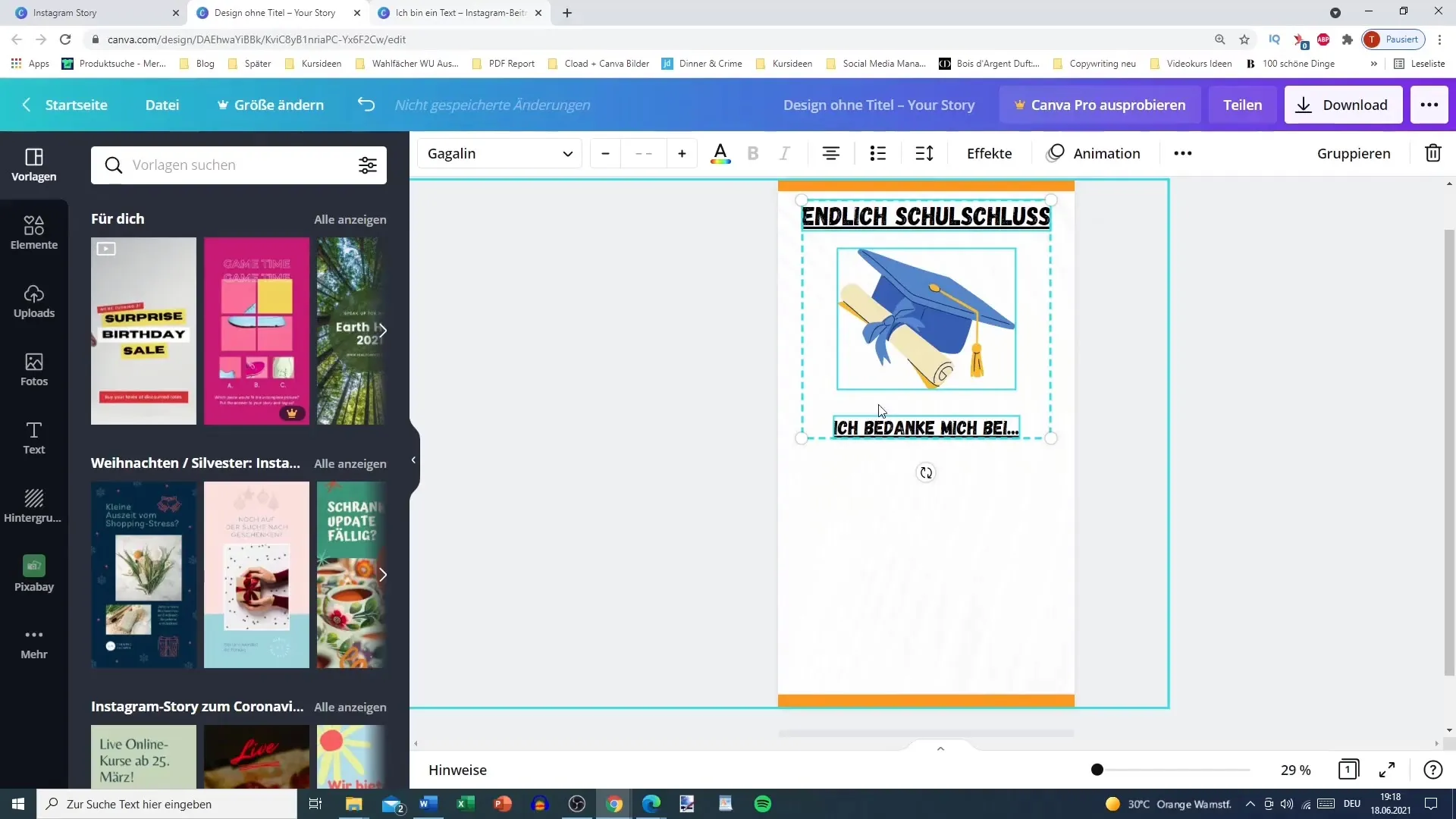Viewport: 1456px width, 819px height.
Task: Open the Mehr sidebar options
Action: (x=34, y=643)
